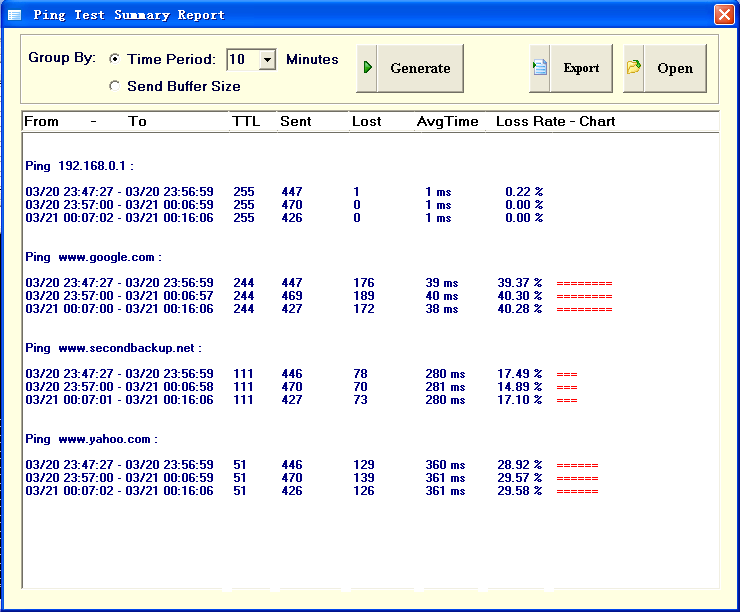Expand the Time Period minutes dropdown arrow
The height and width of the screenshot is (612, 740).
pos(267,60)
